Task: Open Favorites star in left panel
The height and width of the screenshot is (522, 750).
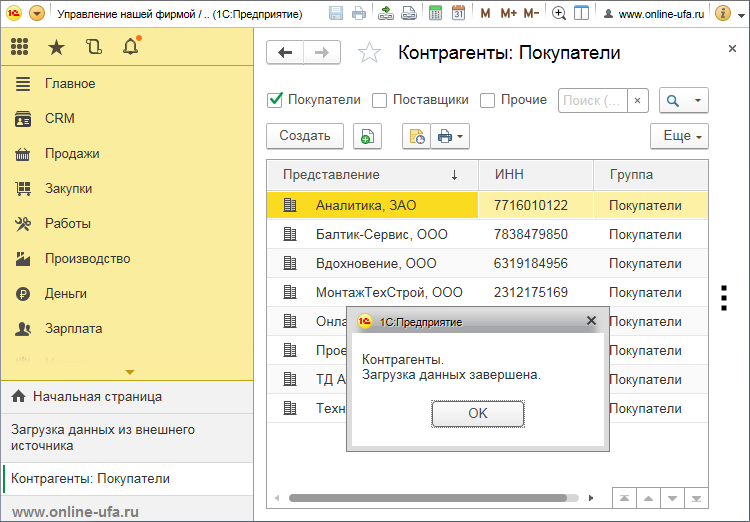Action: pyautogui.click(x=56, y=47)
